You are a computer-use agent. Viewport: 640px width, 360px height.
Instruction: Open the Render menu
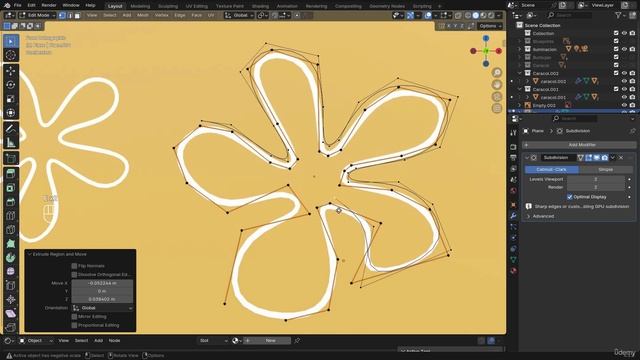[49, 5]
